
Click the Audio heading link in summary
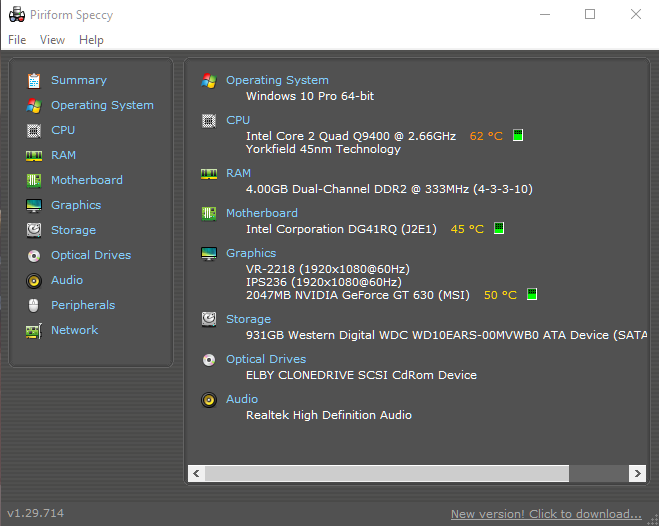(242, 399)
